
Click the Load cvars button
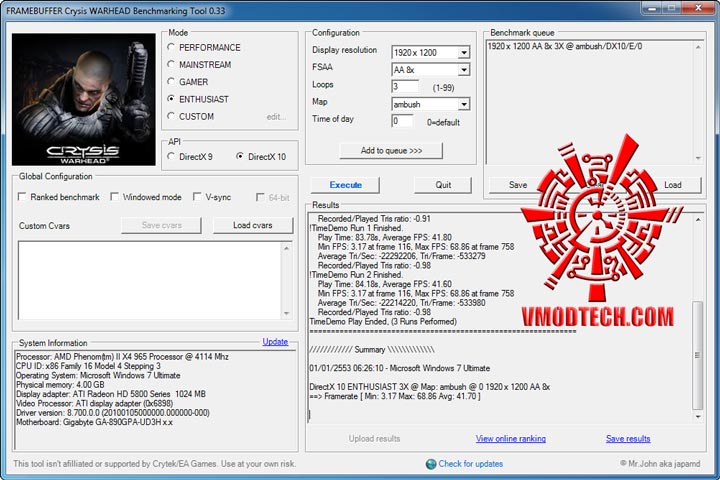pyautogui.click(x=253, y=226)
